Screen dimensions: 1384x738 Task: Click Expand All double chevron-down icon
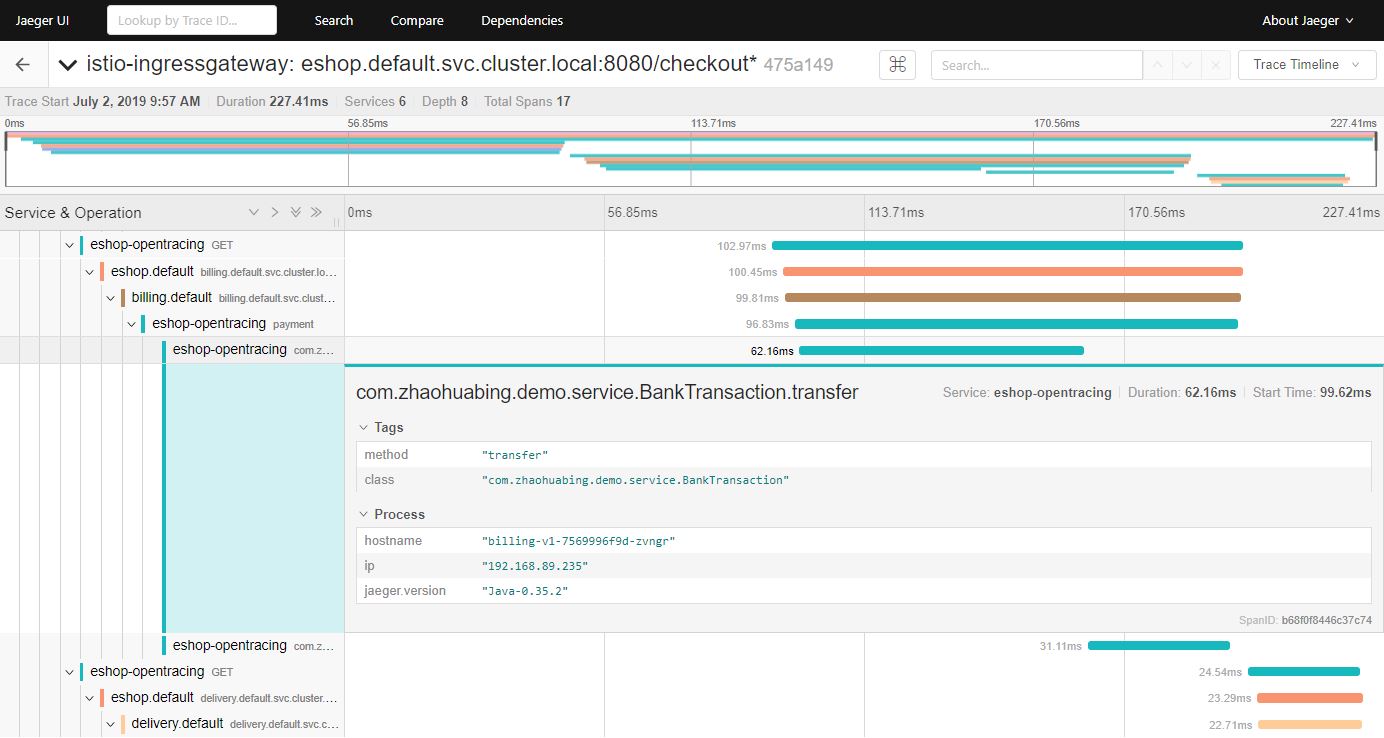(x=295, y=212)
